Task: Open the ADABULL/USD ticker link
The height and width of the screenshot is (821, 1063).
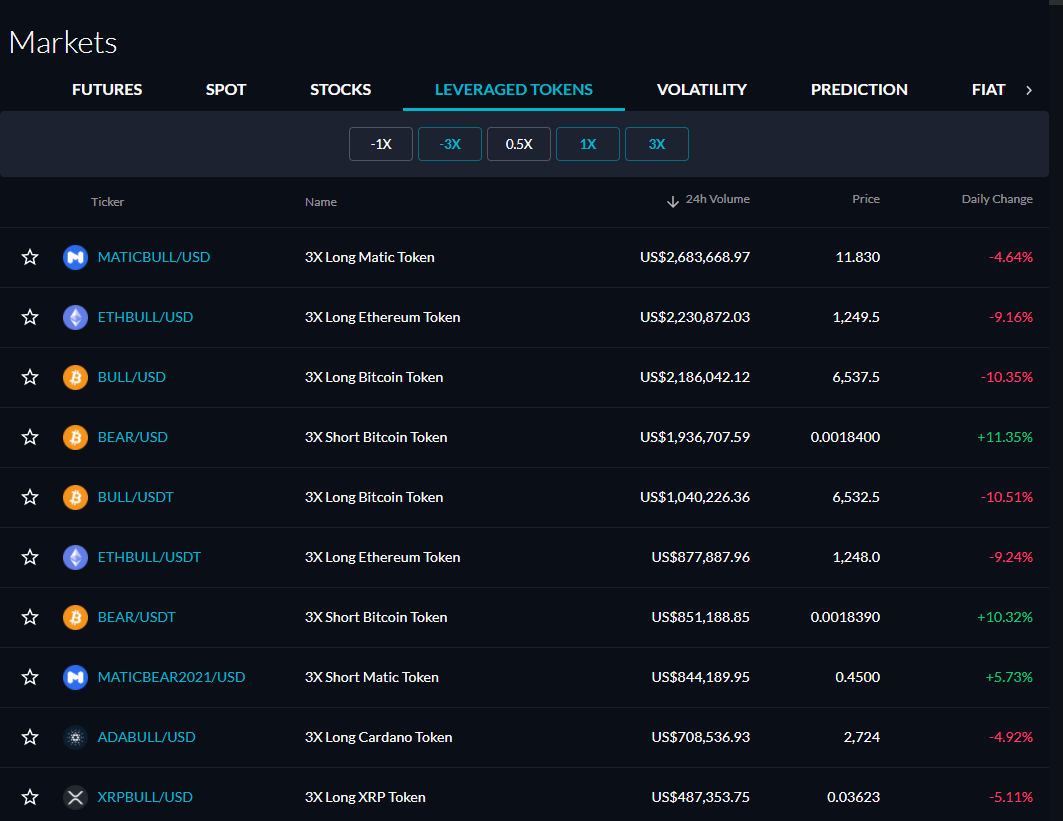Action: coord(146,737)
